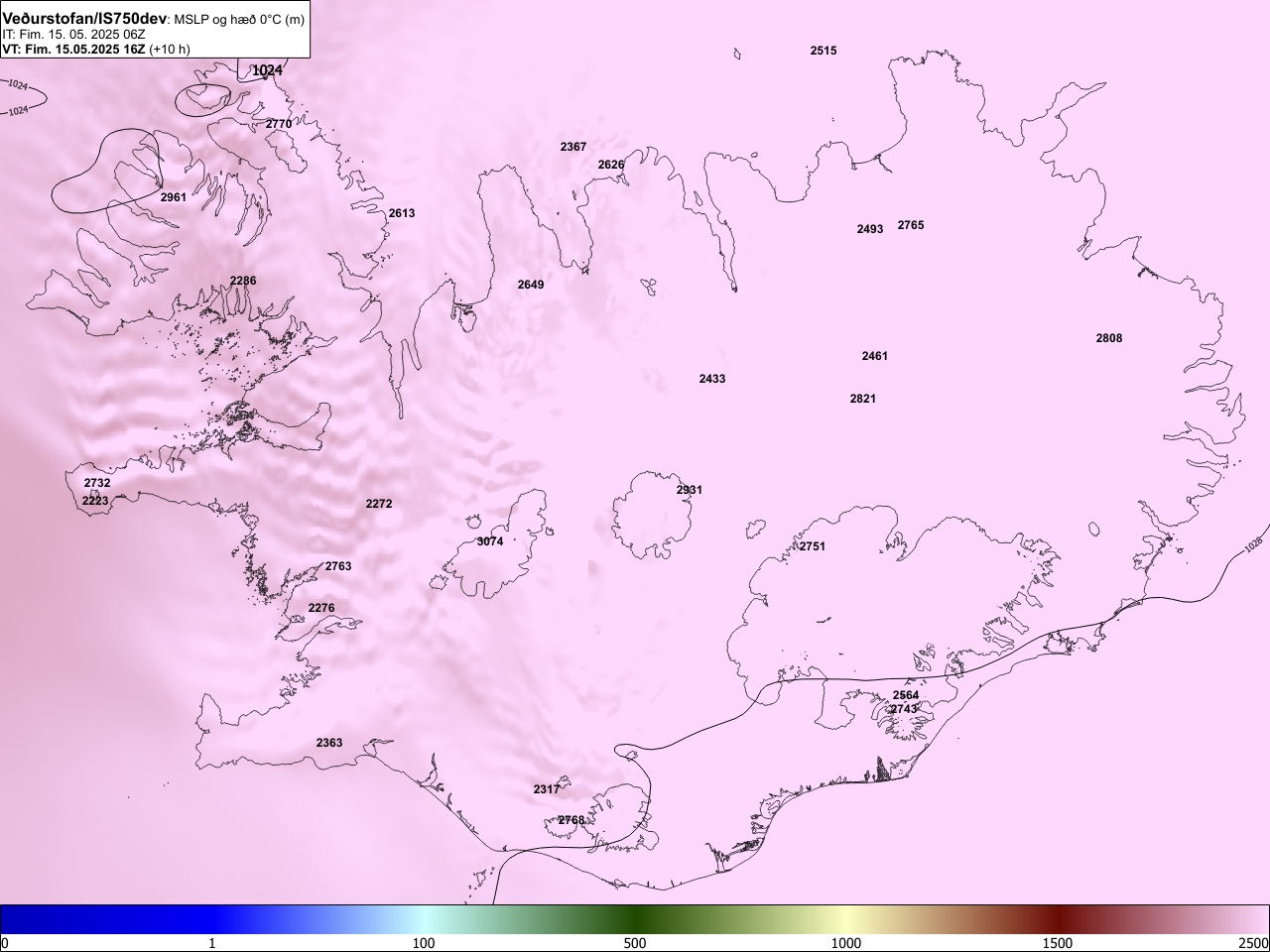The image size is (1270, 952).
Task: Click the 2286 height value
Action: point(243,281)
